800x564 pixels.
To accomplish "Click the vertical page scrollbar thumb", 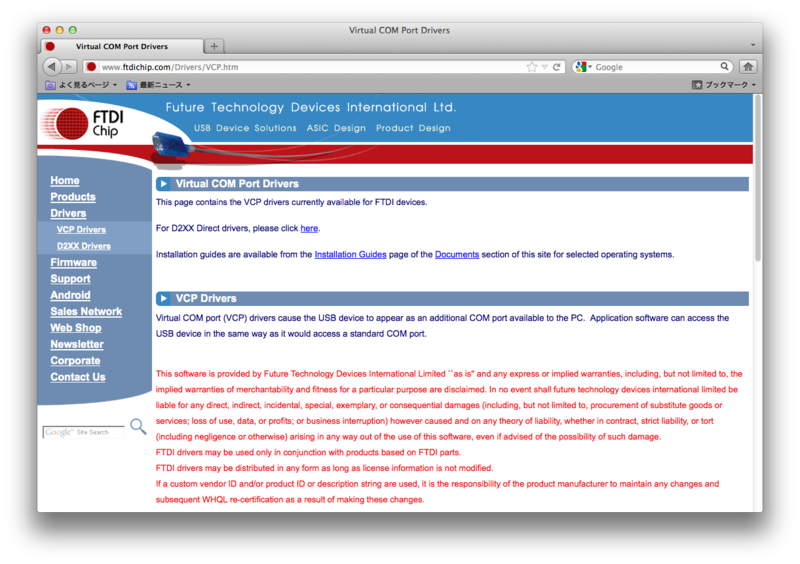I will pyautogui.click(x=758, y=179).
